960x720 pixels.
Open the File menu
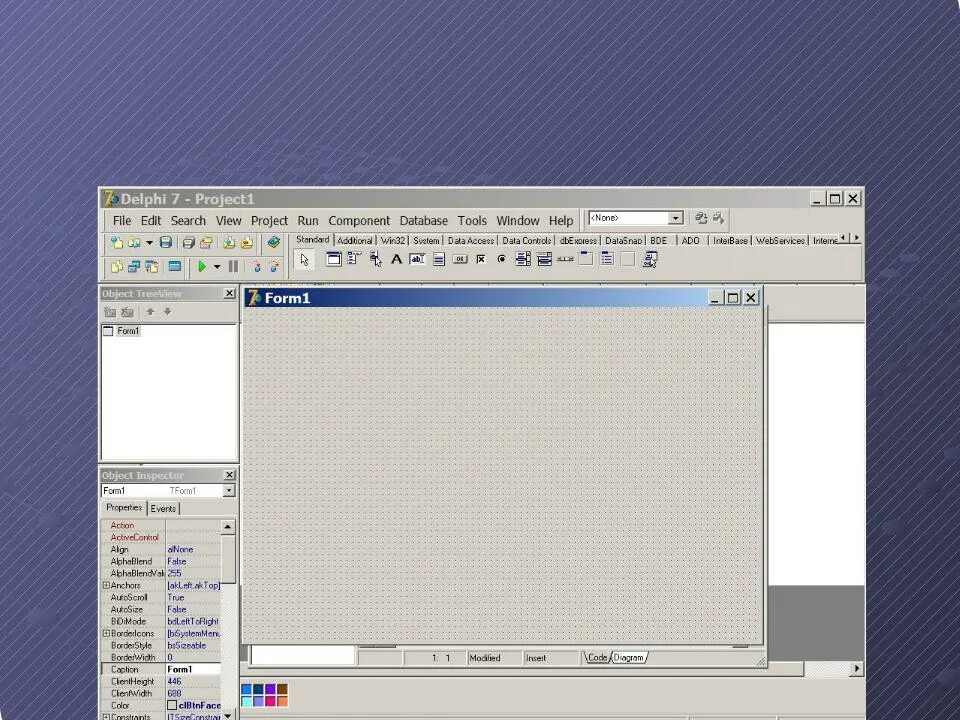click(122, 220)
